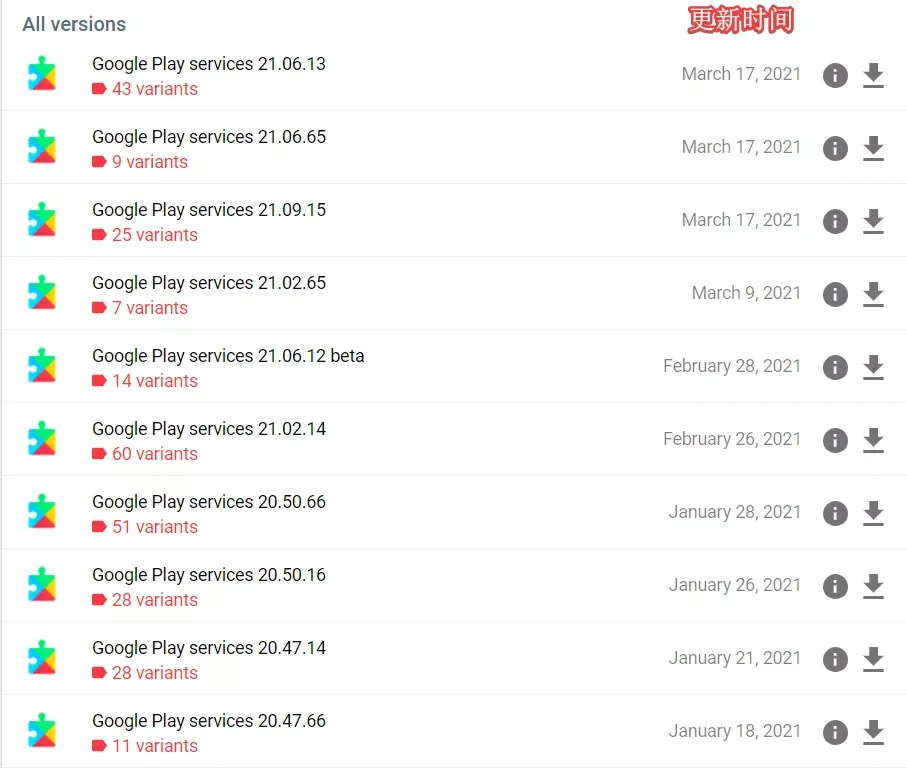The height and width of the screenshot is (768, 906).
Task: Open Google Play services 21.09.15 title
Action: tap(209, 210)
